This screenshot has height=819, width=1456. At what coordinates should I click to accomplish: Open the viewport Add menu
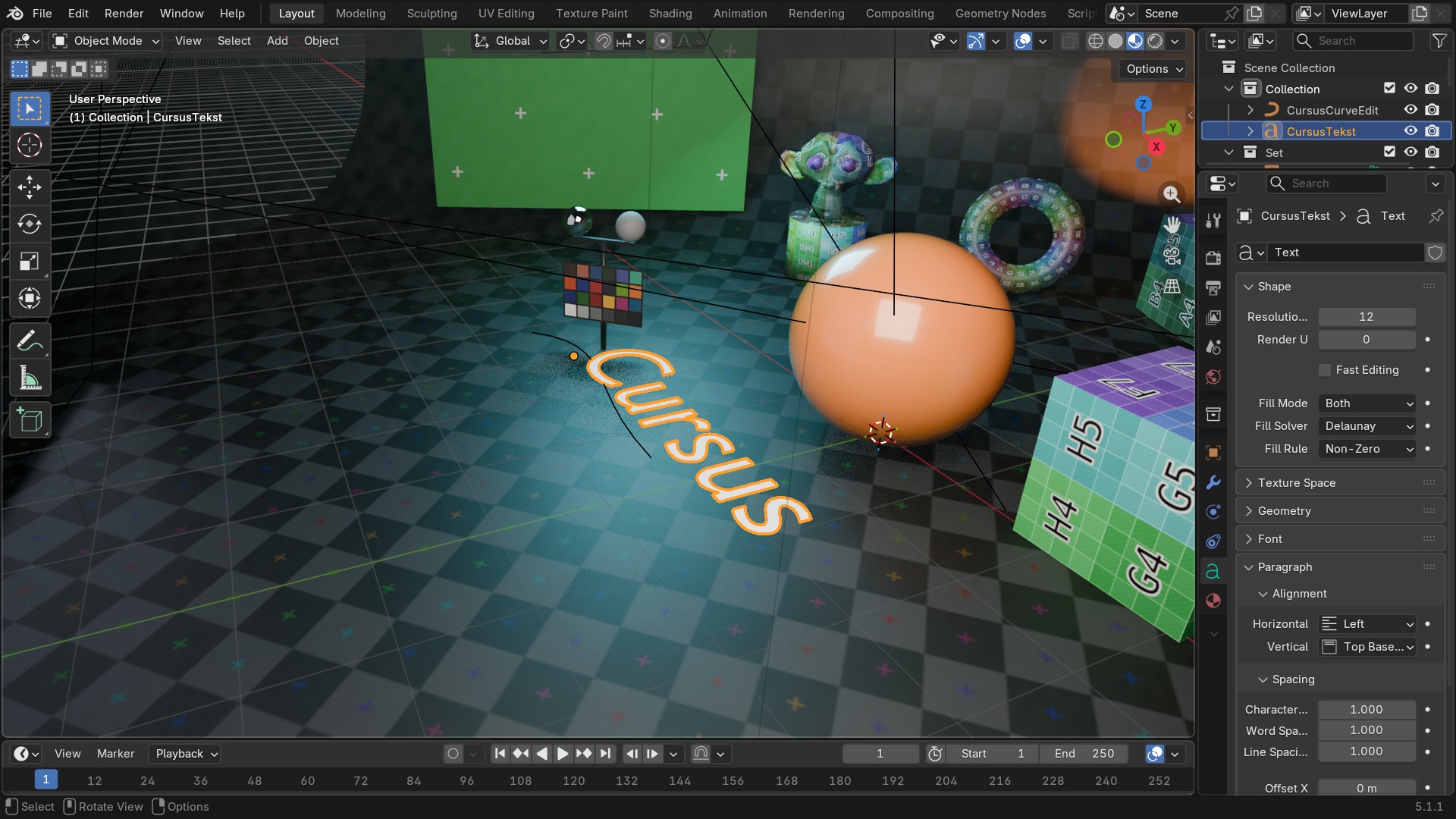(277, 41)
